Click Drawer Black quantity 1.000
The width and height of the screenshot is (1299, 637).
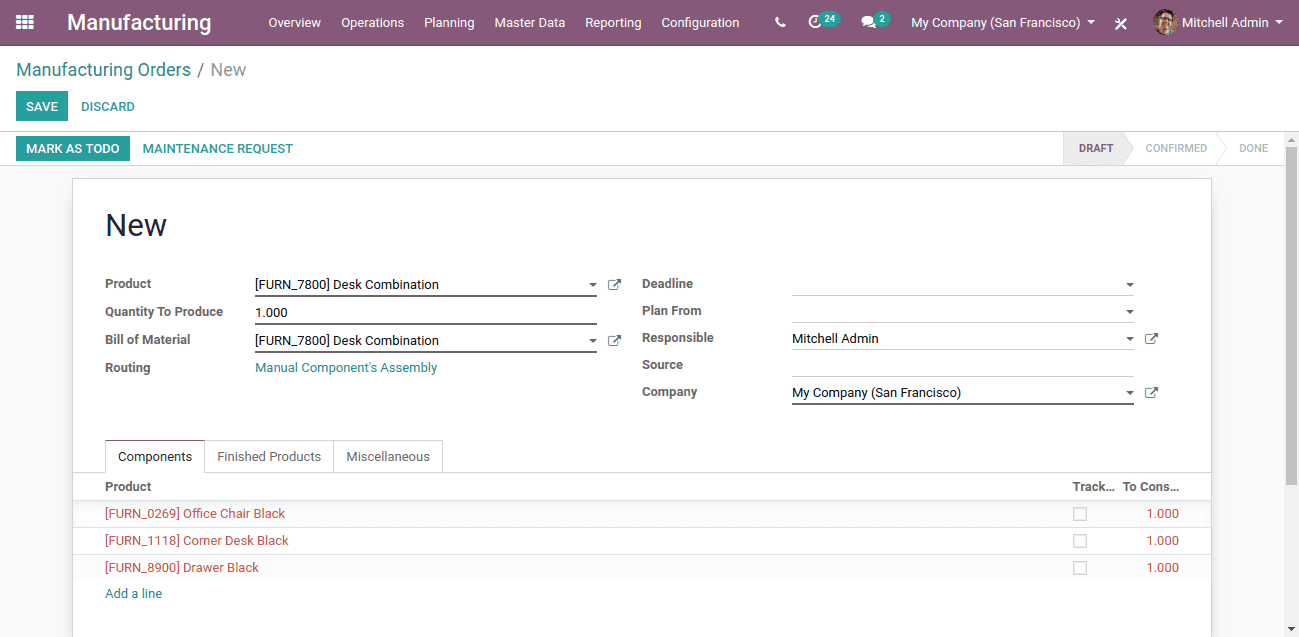pyautogui.click(x=1162, y=568)
